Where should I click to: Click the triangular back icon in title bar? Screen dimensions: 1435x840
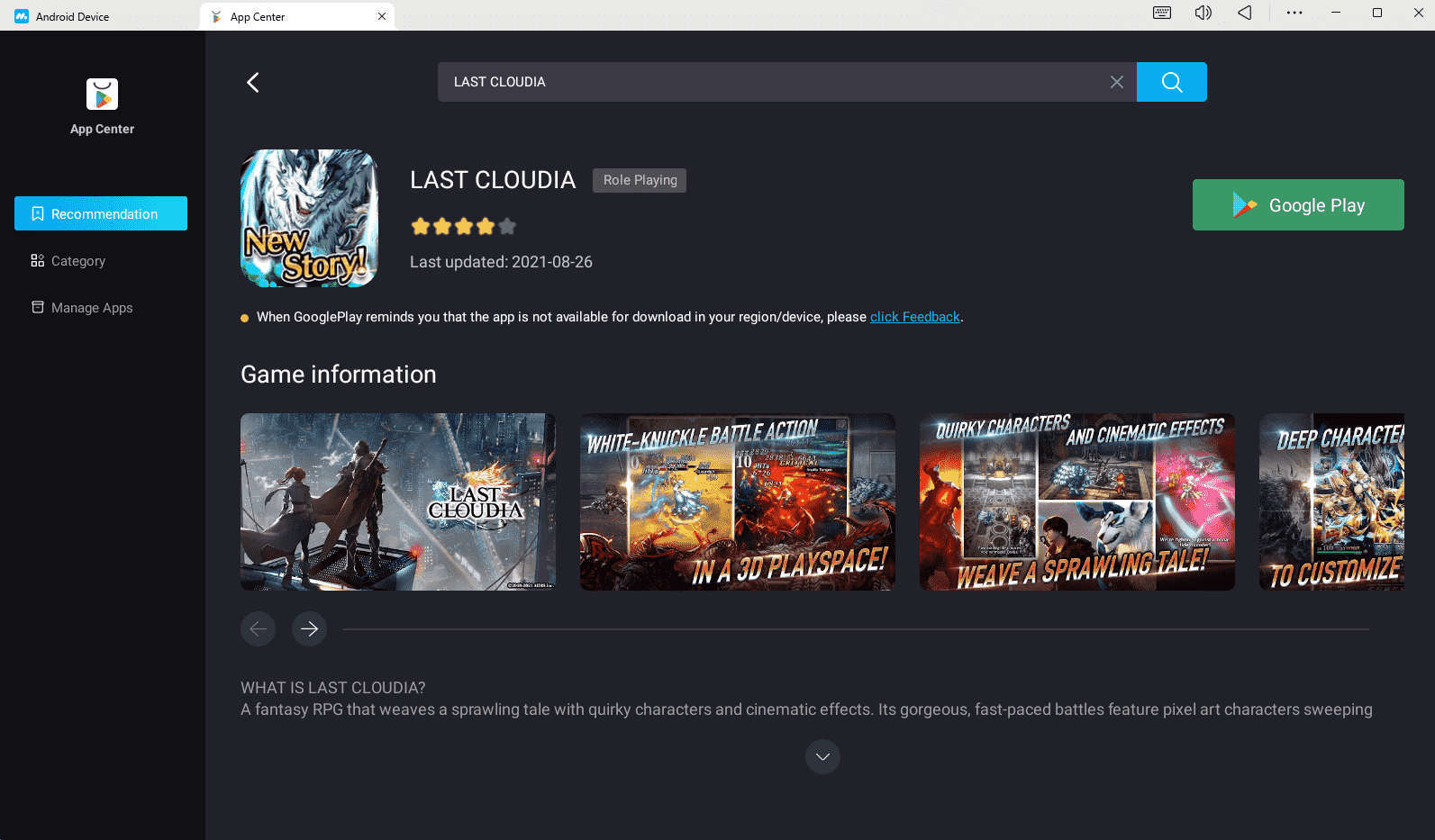tap(1245, 13)
